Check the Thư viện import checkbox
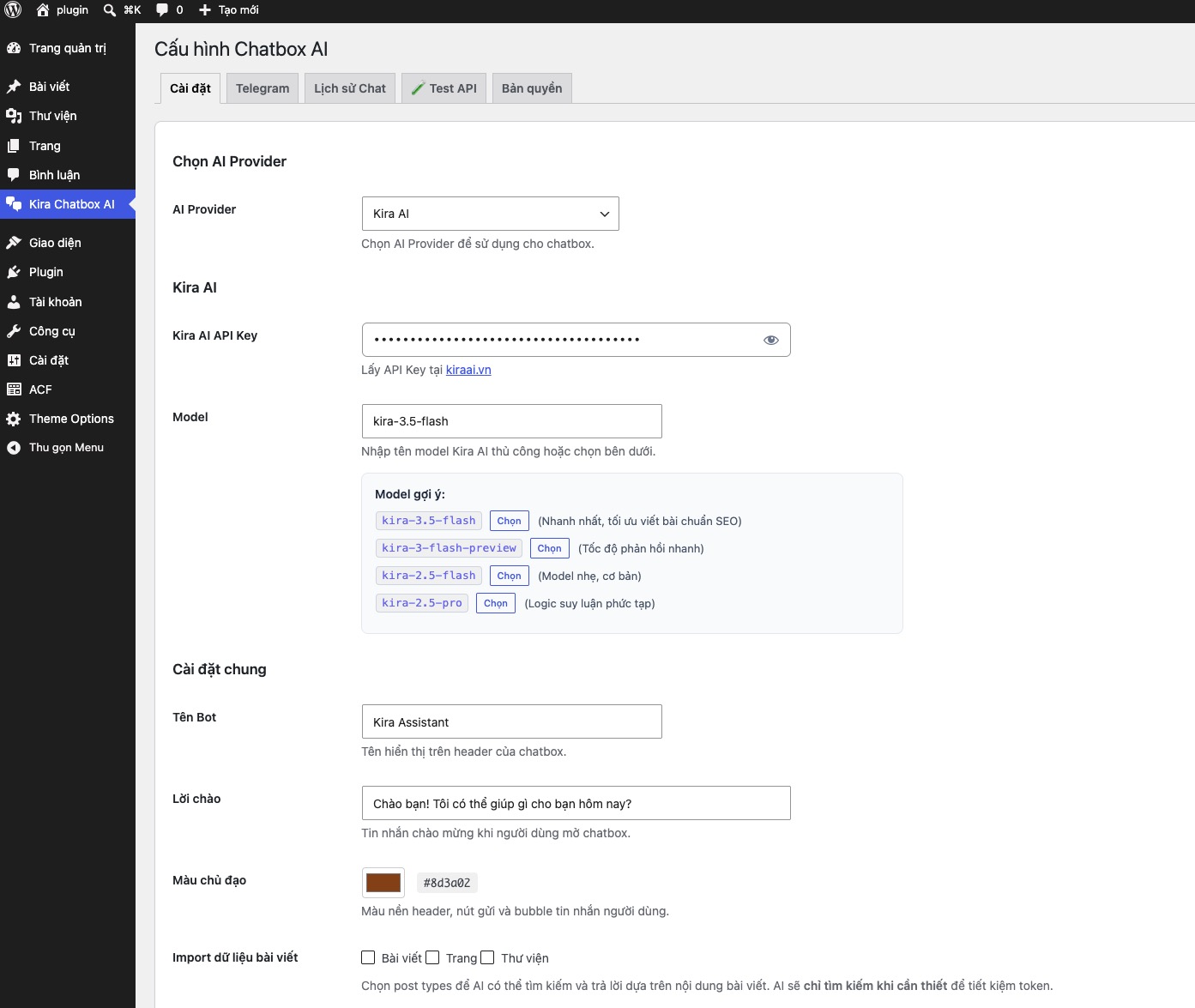1195x1008 pixels. click(x=487, y=957)
